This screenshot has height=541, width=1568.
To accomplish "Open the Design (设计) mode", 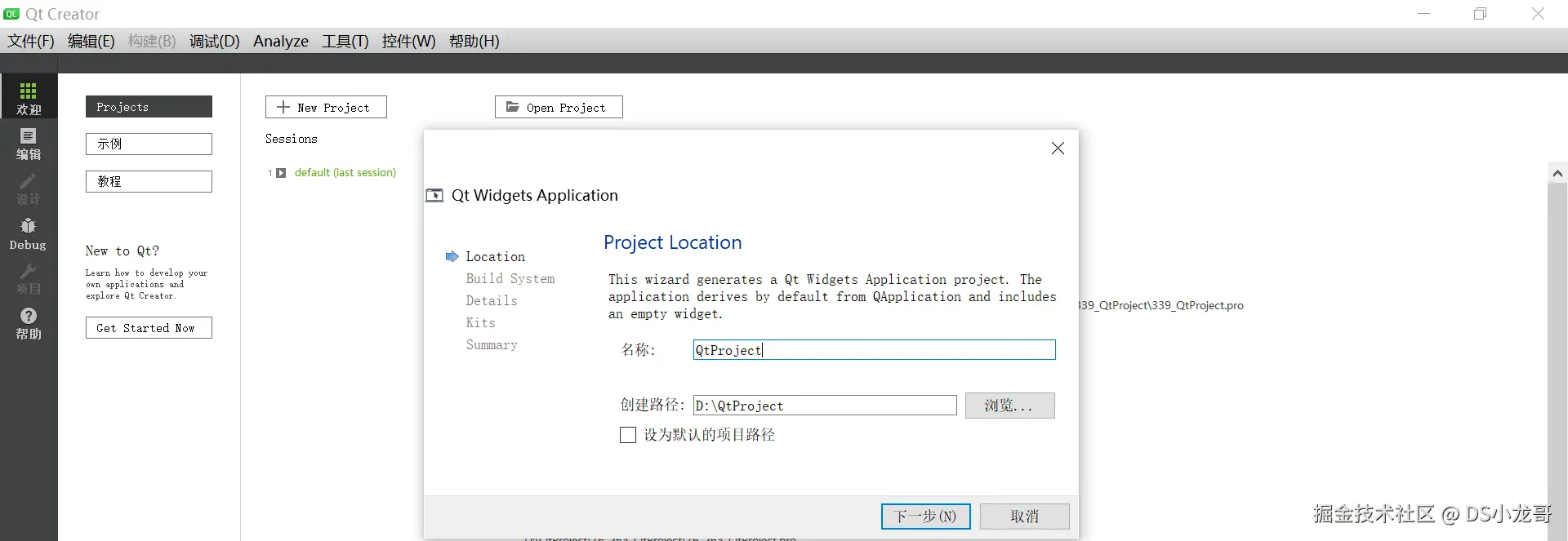I will (29, 188).
